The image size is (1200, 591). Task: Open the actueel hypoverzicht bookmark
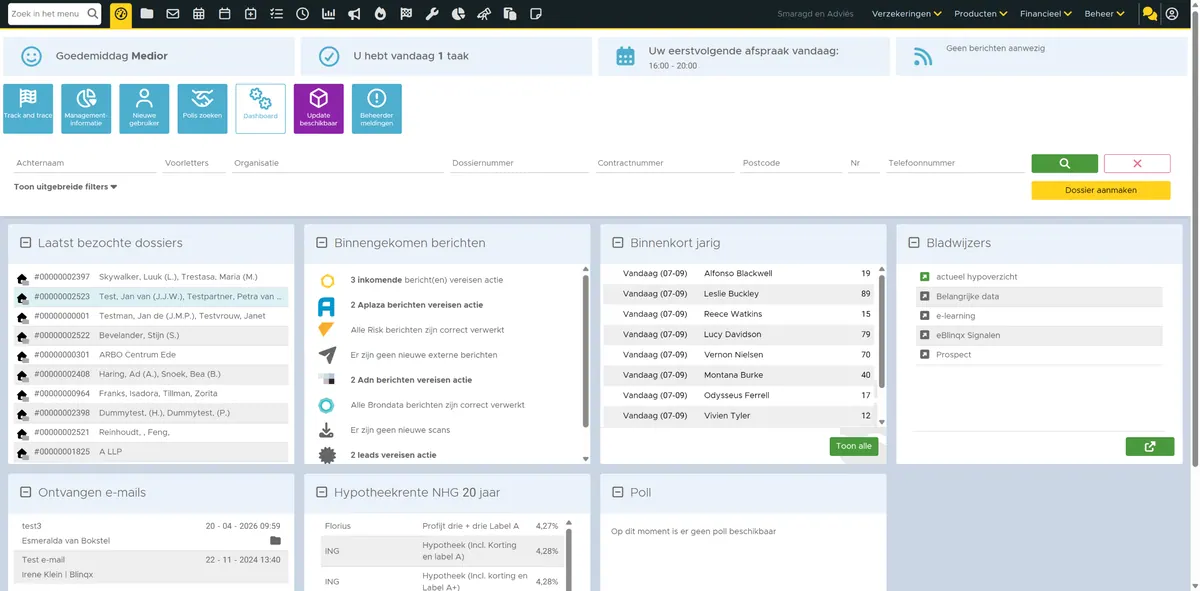point(977,277)
